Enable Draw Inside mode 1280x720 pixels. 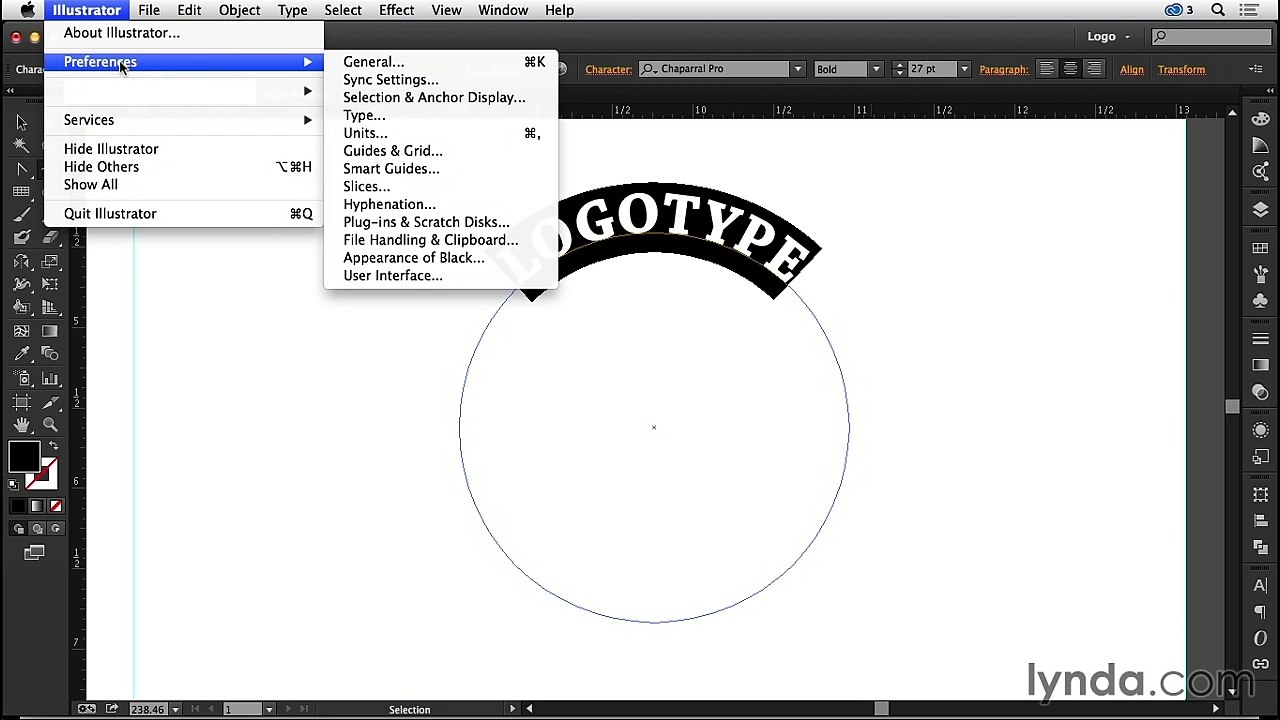56,528
